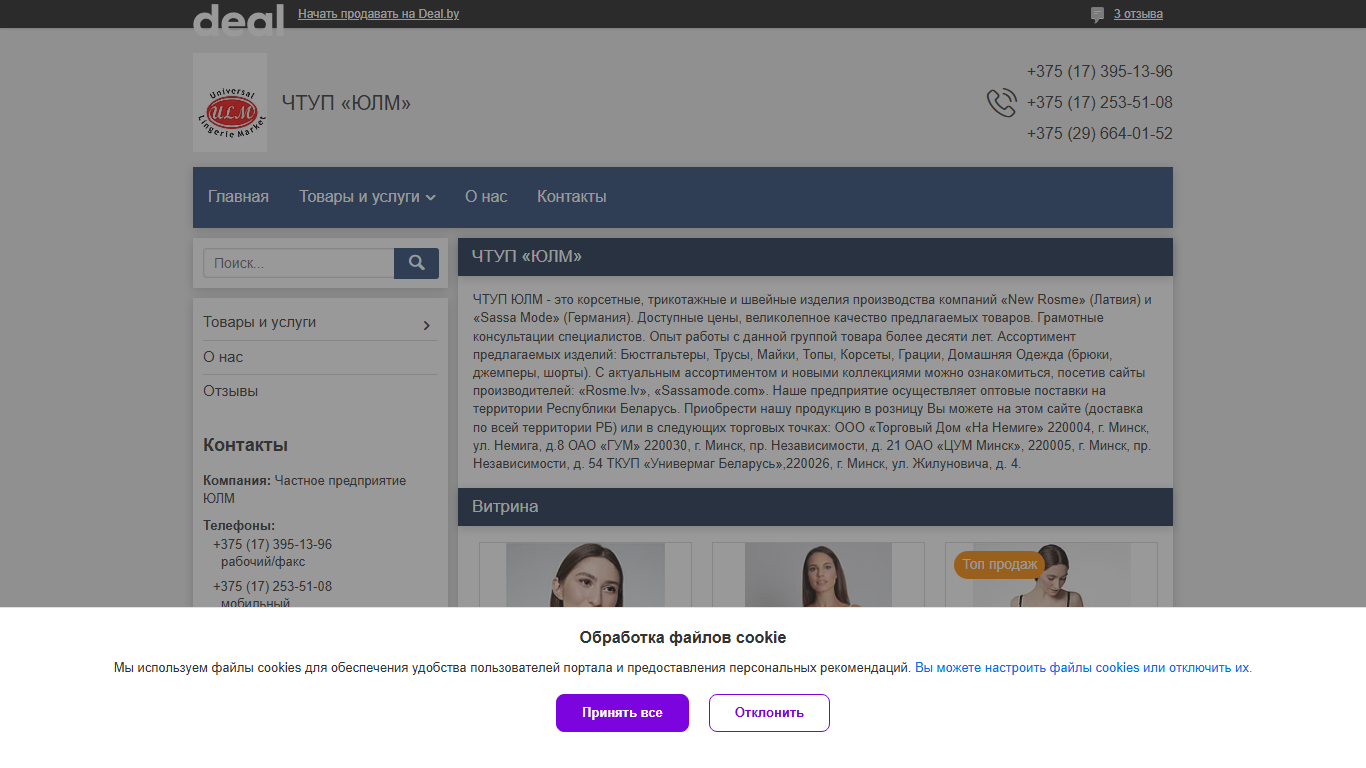Click the 'Витрина' section heading

[505, 507]
